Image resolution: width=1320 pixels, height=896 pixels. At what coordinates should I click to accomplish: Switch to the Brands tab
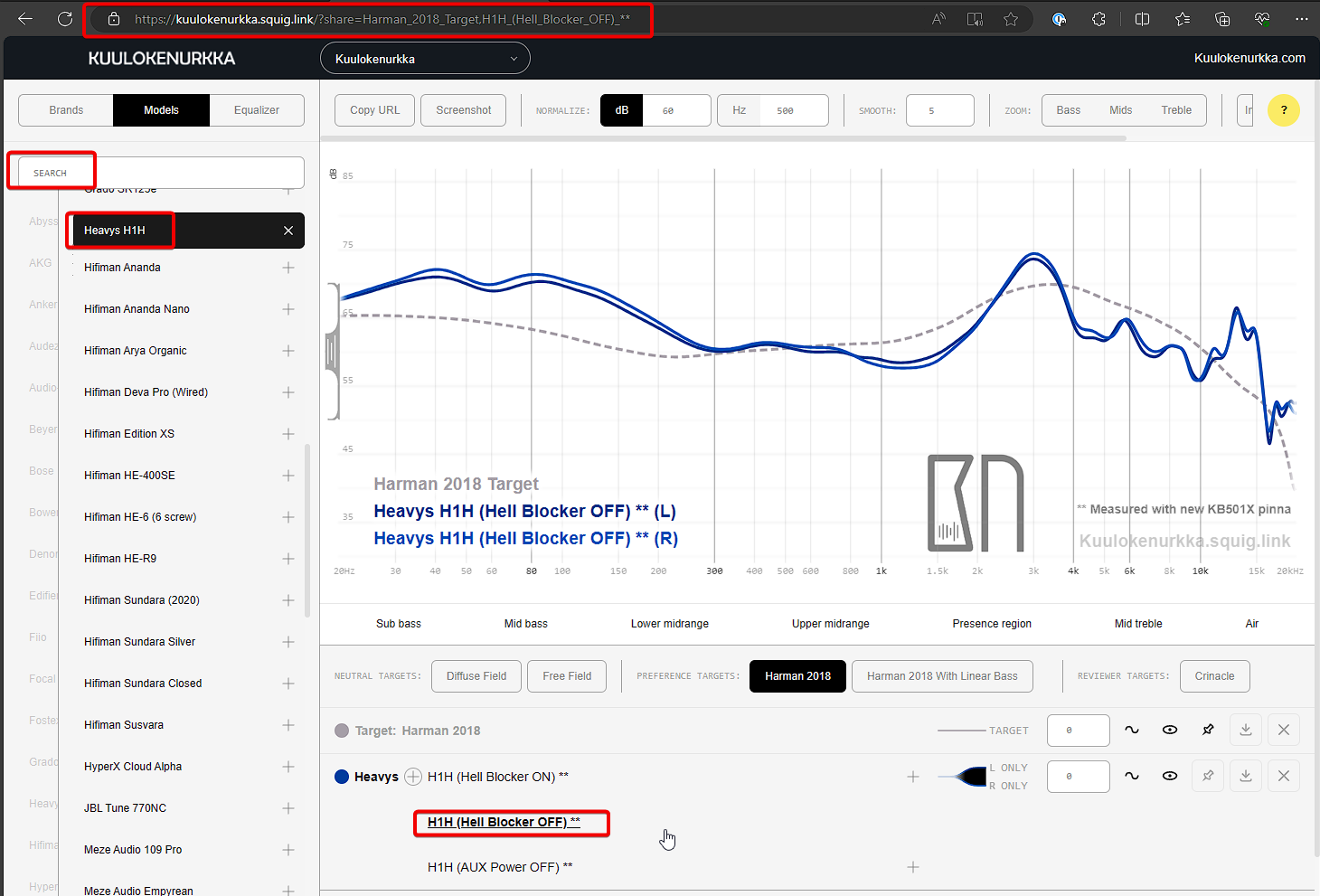tap(66, 110)
